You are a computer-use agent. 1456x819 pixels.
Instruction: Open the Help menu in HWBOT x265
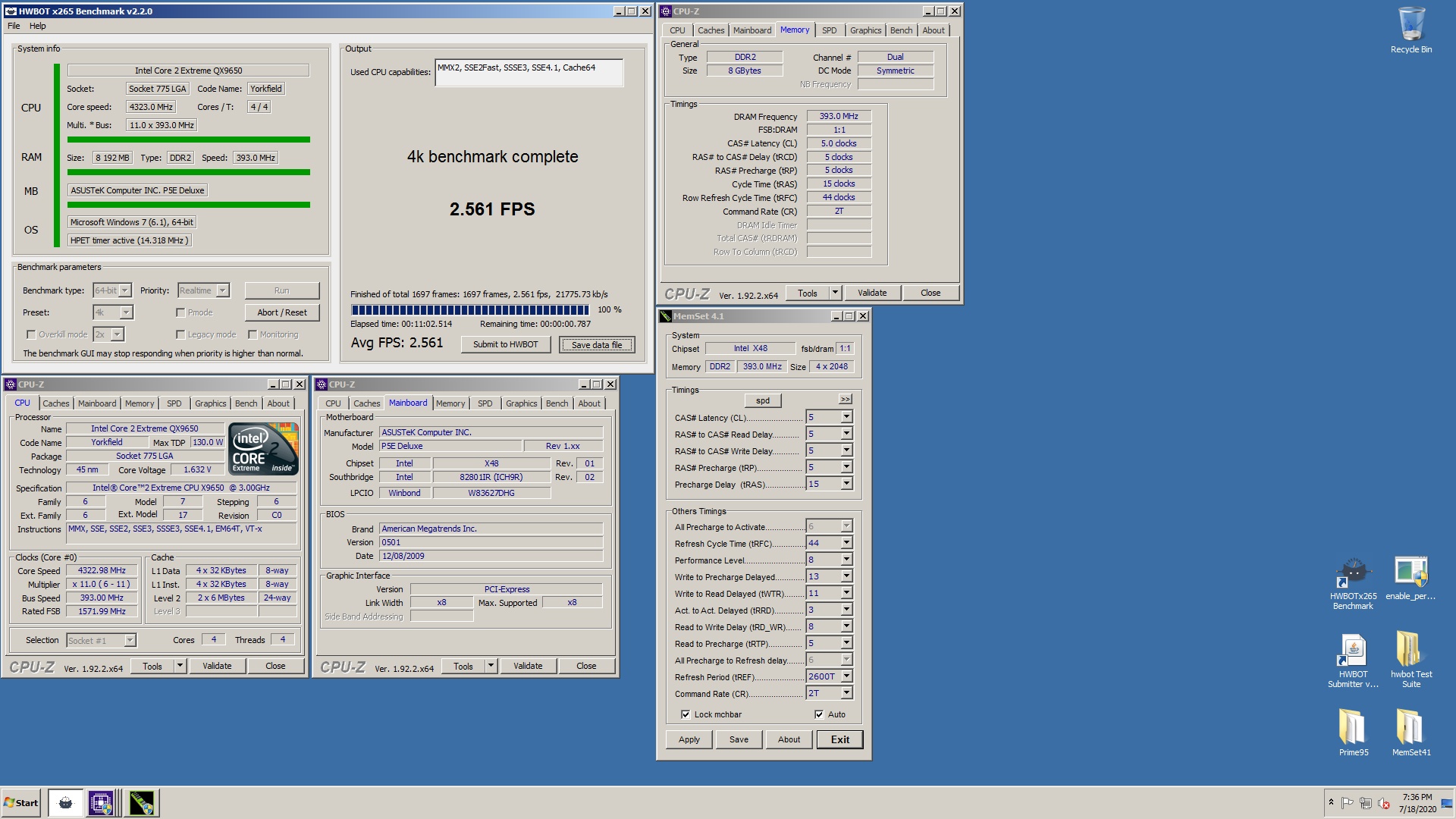(x=37, y=26)
